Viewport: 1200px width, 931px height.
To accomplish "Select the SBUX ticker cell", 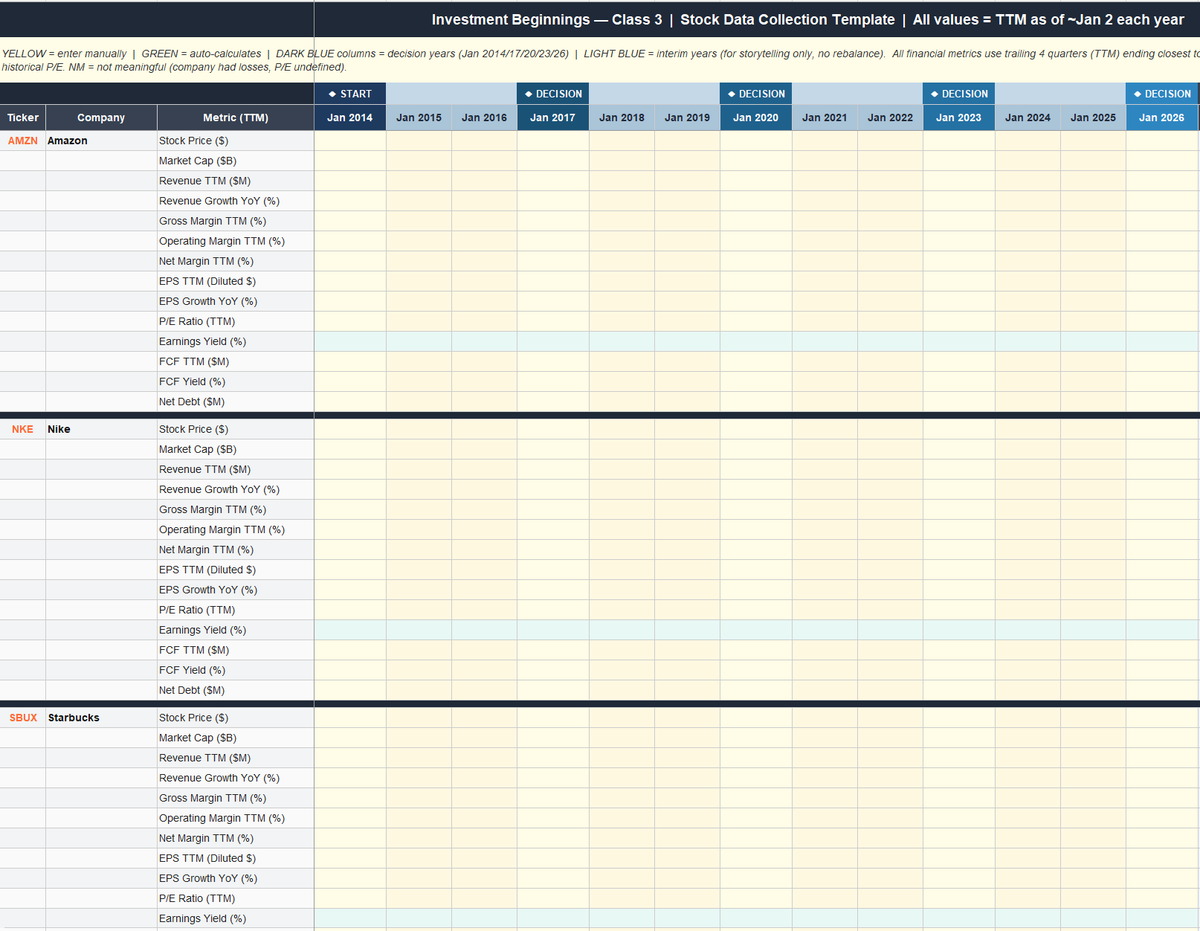I will pos(23,718).
